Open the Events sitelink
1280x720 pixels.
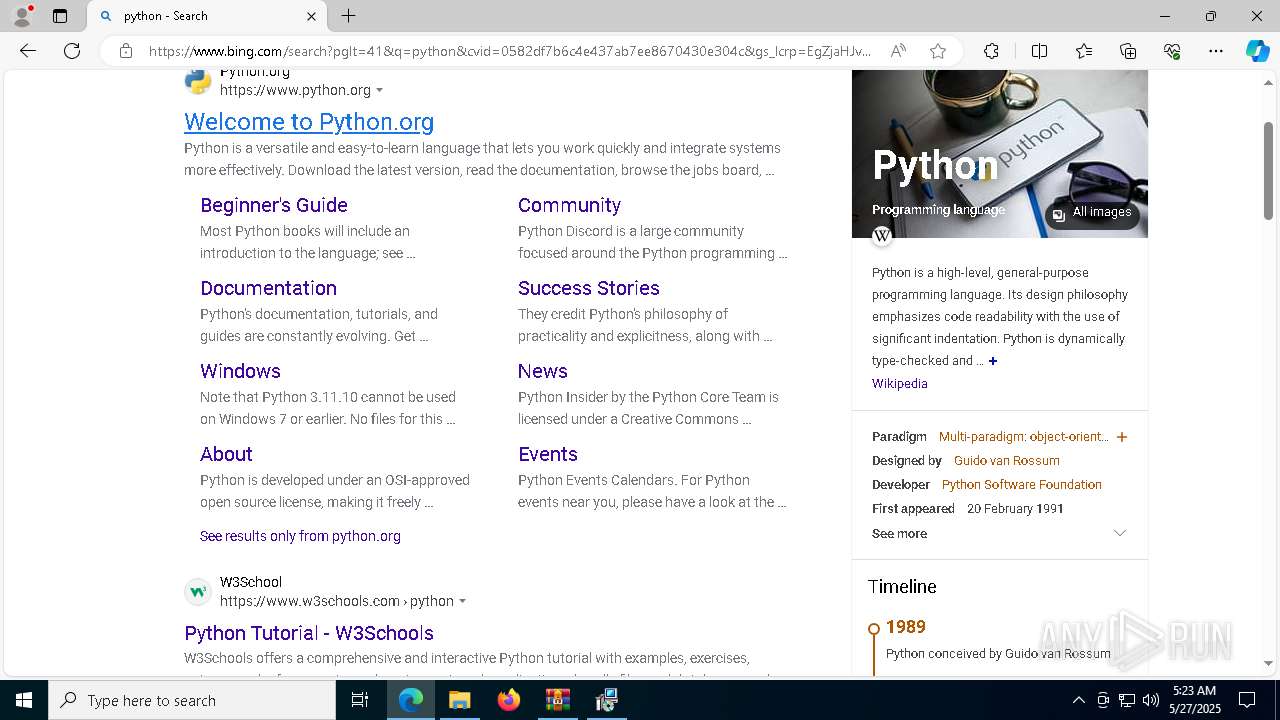tap(548, 454)
